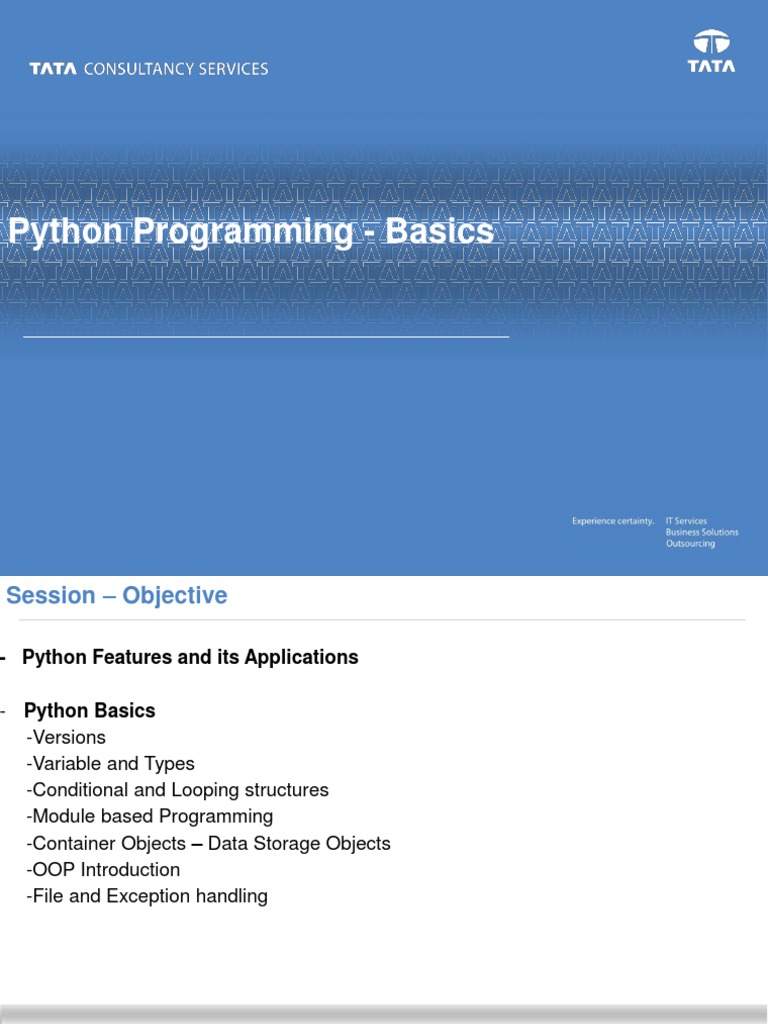This screenshot has height=1024, width=768.
Task: Click the 'Business Solutions' text
Action: point(702,532)
